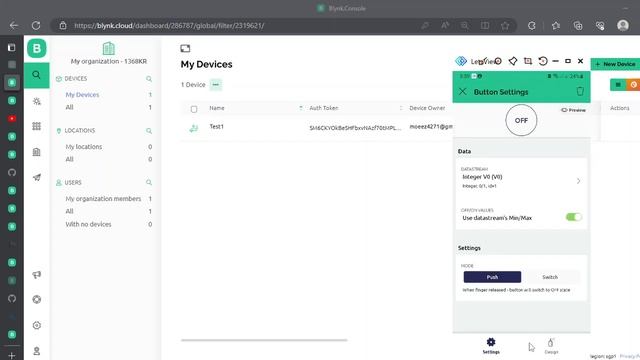Open the three-dots menu beside '1 Device'
Screen dimensions: 640x360
[x=216, y=85]
